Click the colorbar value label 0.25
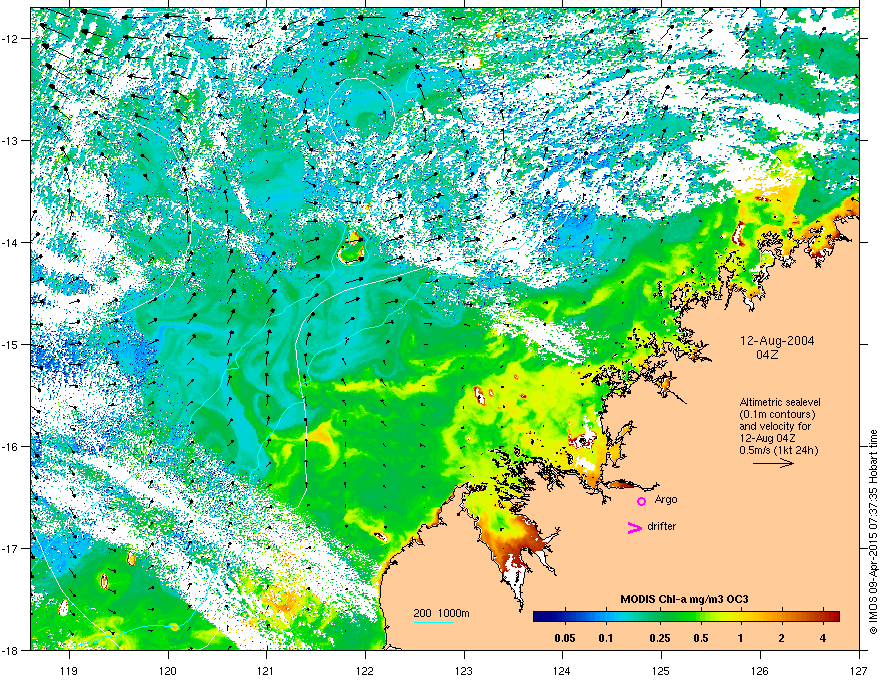This screenshot has height=680, width=880. click(660, 638)
